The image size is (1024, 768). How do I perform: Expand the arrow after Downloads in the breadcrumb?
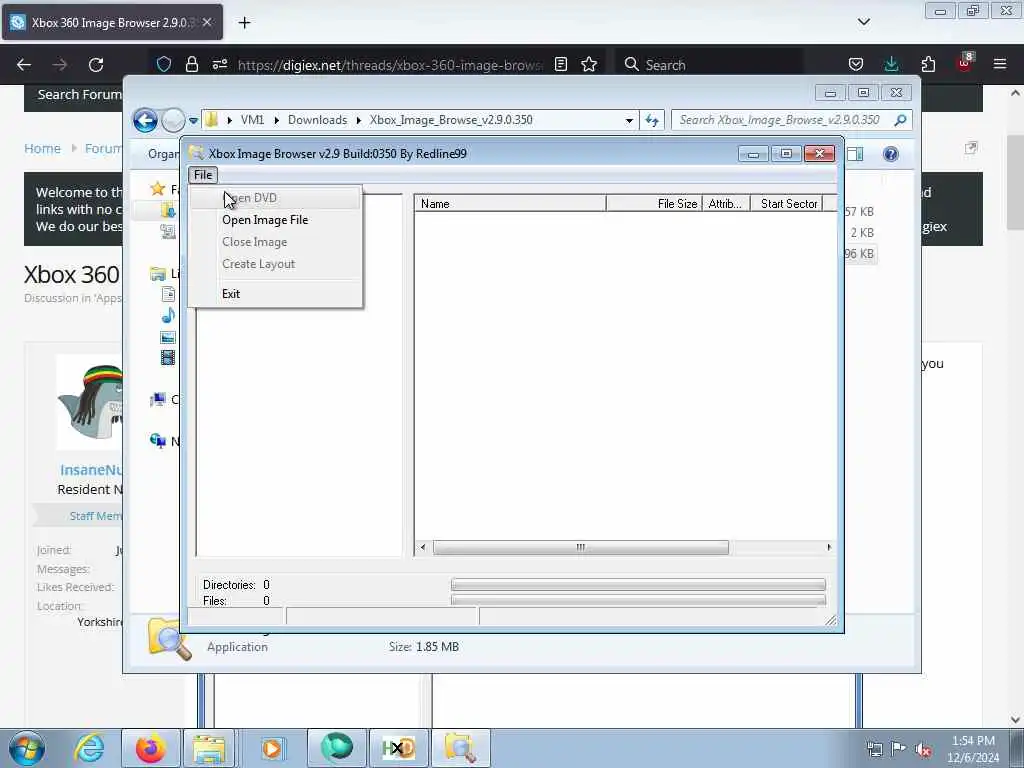359,120
